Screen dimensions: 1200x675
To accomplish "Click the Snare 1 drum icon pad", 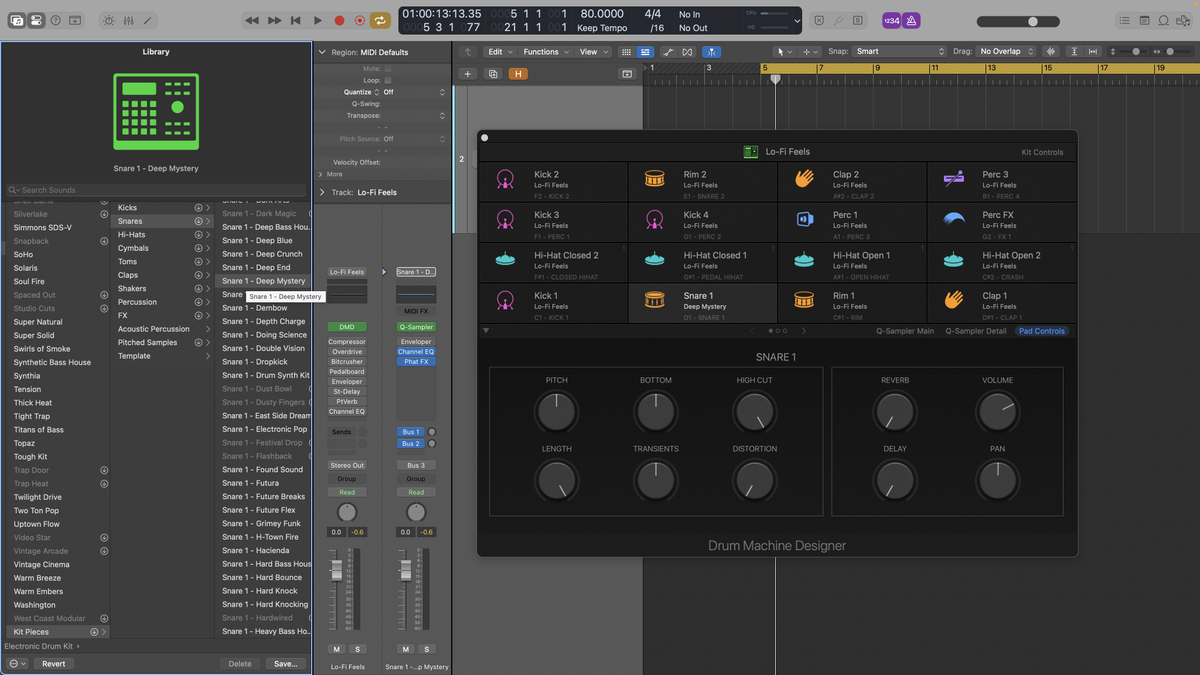I will 654,300.
